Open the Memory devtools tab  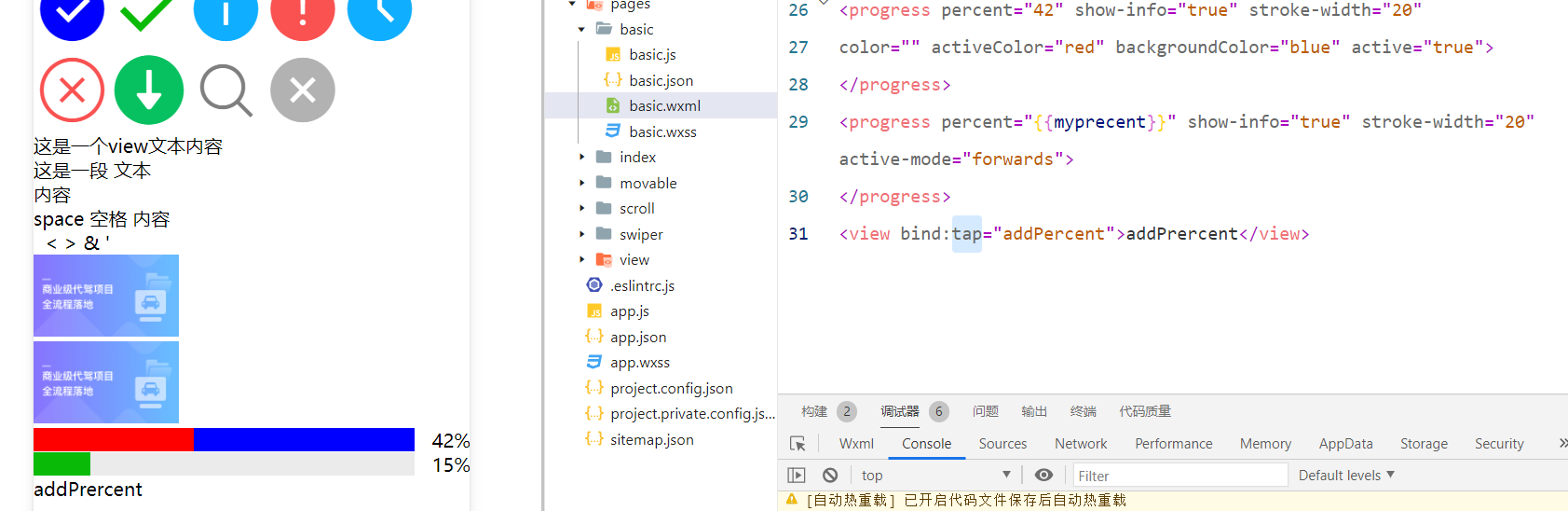[1265, 444]
